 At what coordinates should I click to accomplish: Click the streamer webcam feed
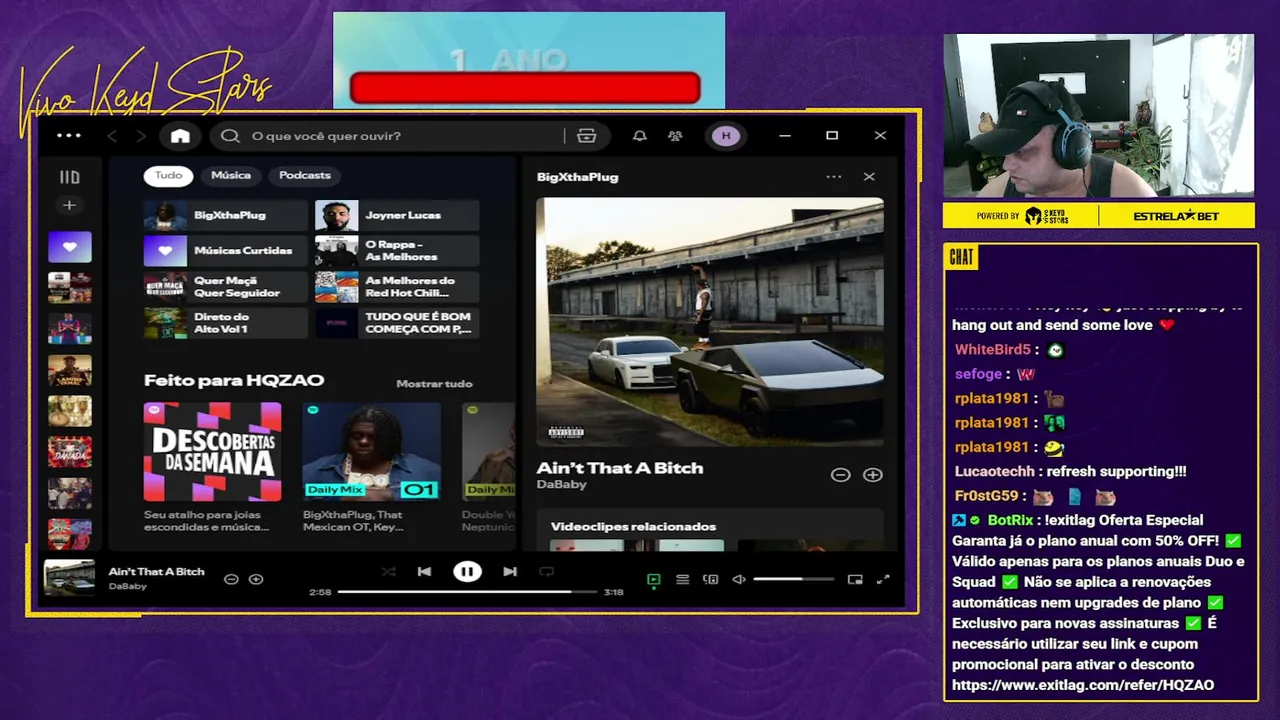coord(1098,117)
